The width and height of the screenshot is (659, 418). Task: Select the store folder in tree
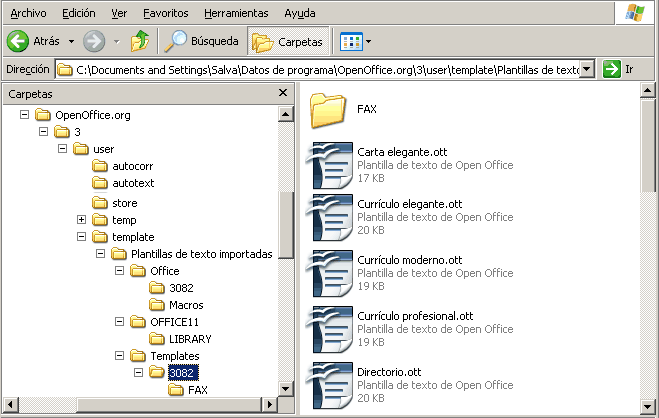115,203
